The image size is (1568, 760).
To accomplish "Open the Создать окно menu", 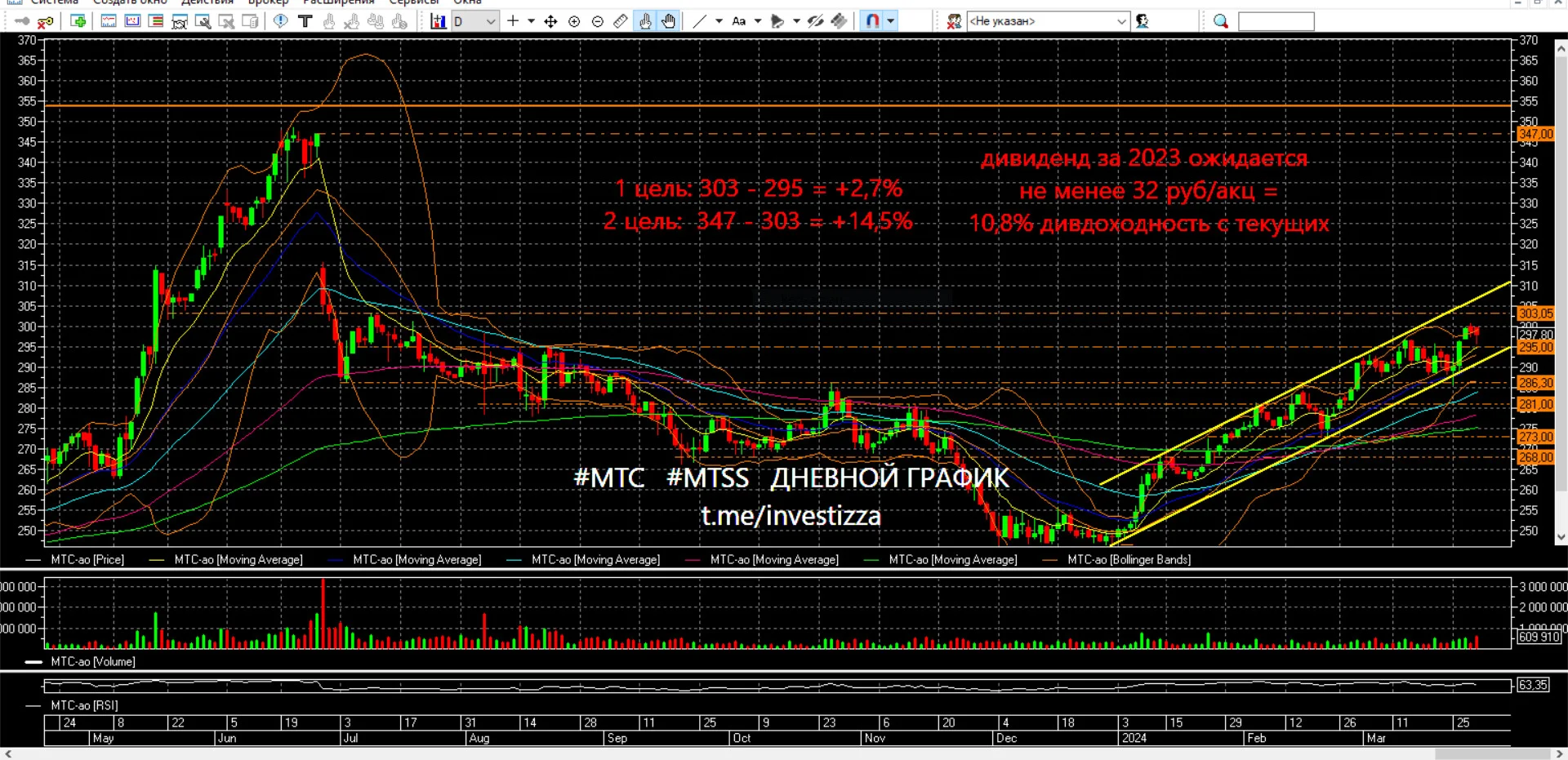I will (130, 2).
